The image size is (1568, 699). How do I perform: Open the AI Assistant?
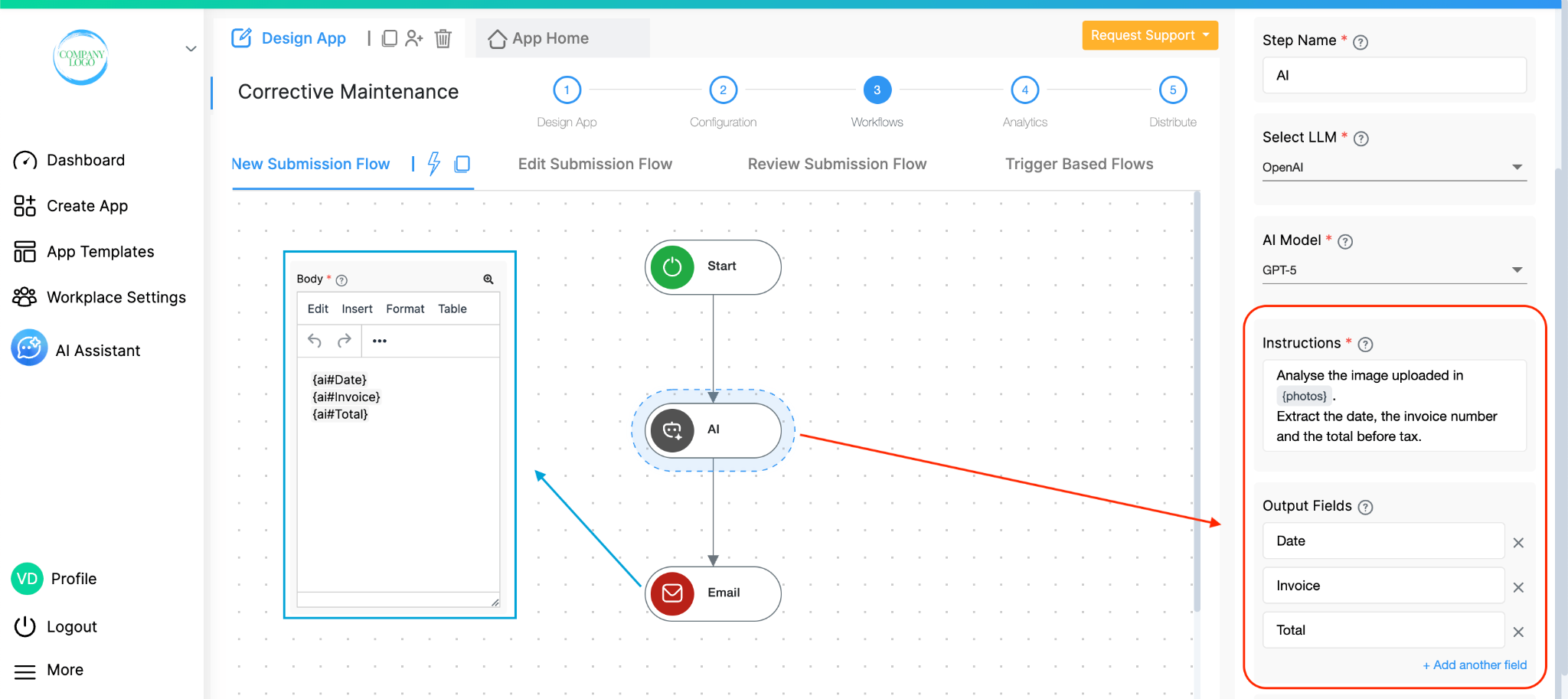(77, 350)
